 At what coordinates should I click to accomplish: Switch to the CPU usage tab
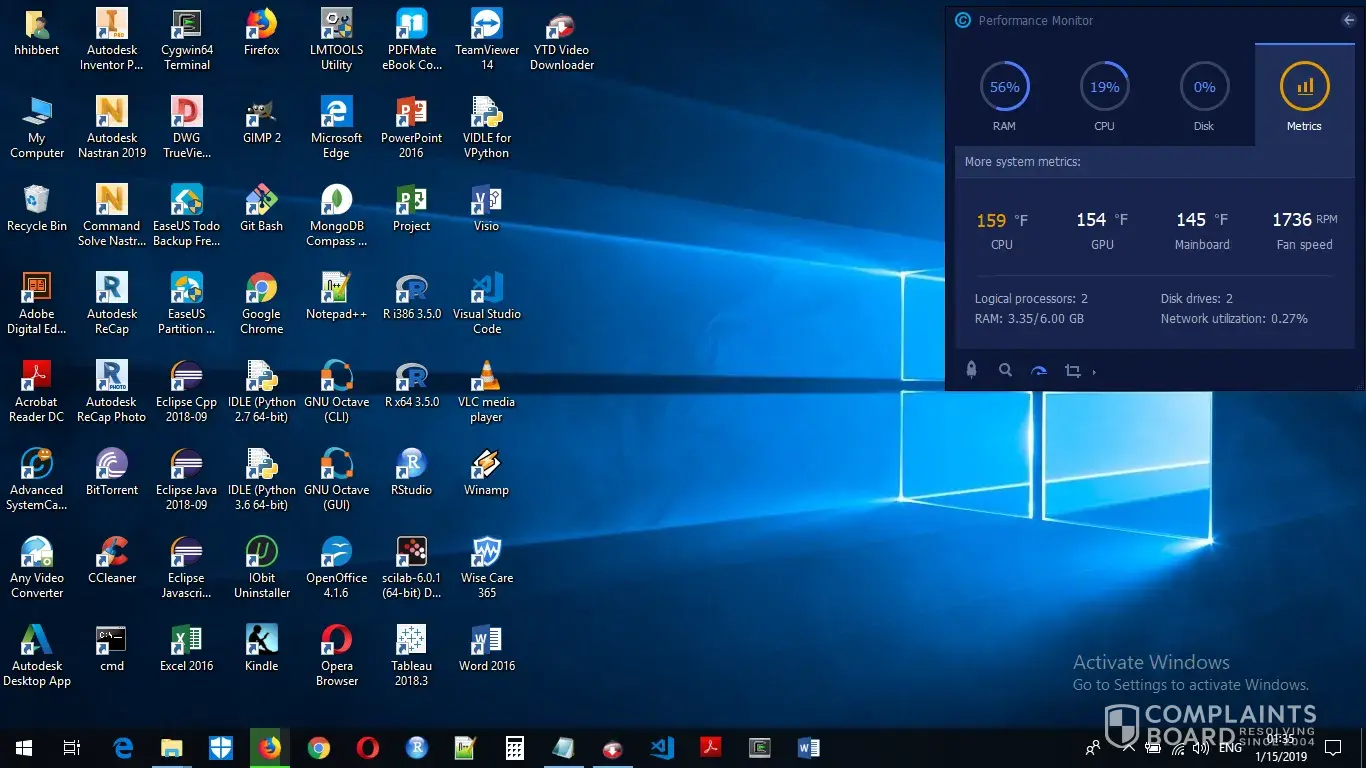[1104, 96]
